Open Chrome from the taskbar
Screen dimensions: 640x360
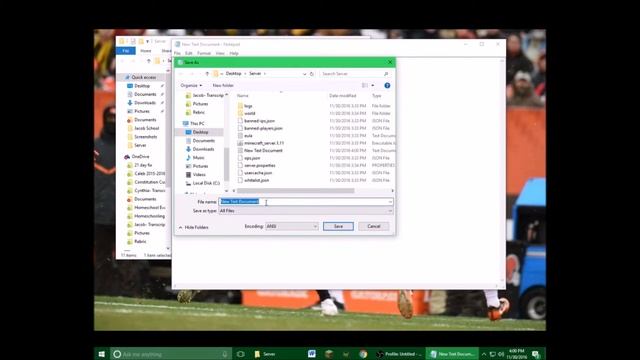point(363,354)
